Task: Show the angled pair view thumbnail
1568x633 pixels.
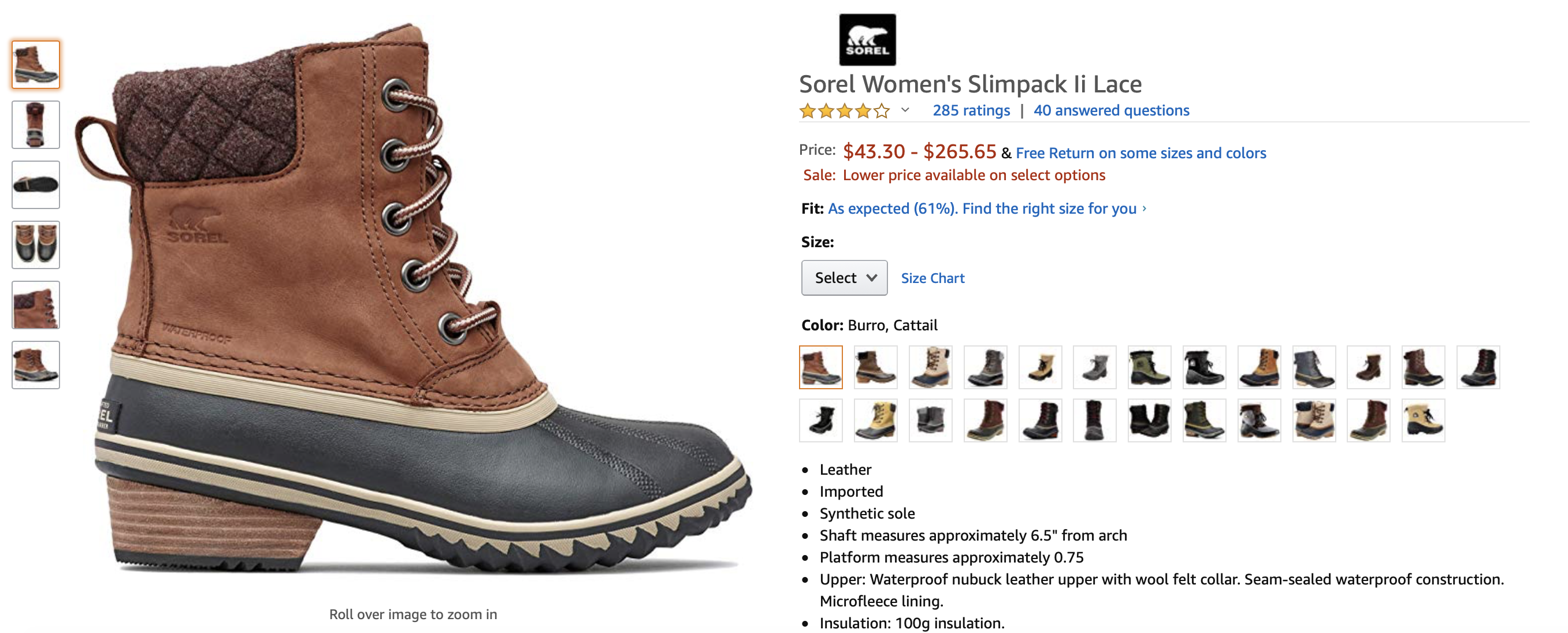Action: pos(36,365)
